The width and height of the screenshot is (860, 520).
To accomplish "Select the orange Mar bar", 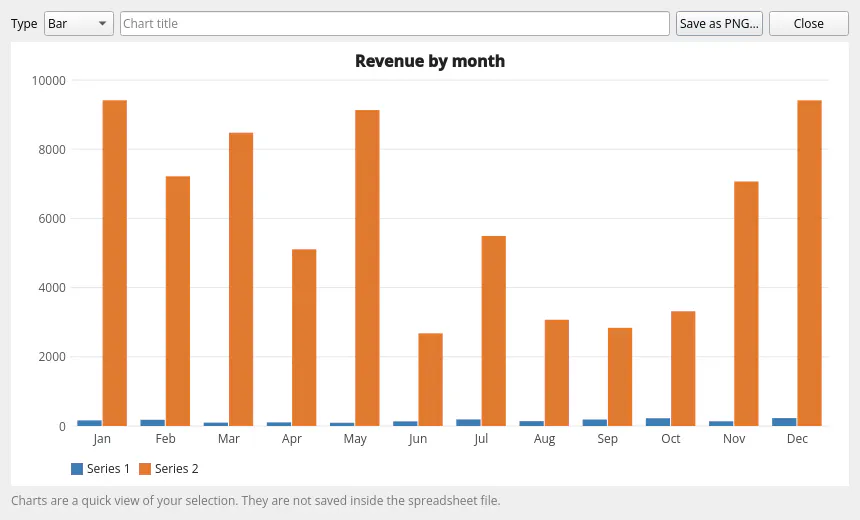I will pos(241,279).
